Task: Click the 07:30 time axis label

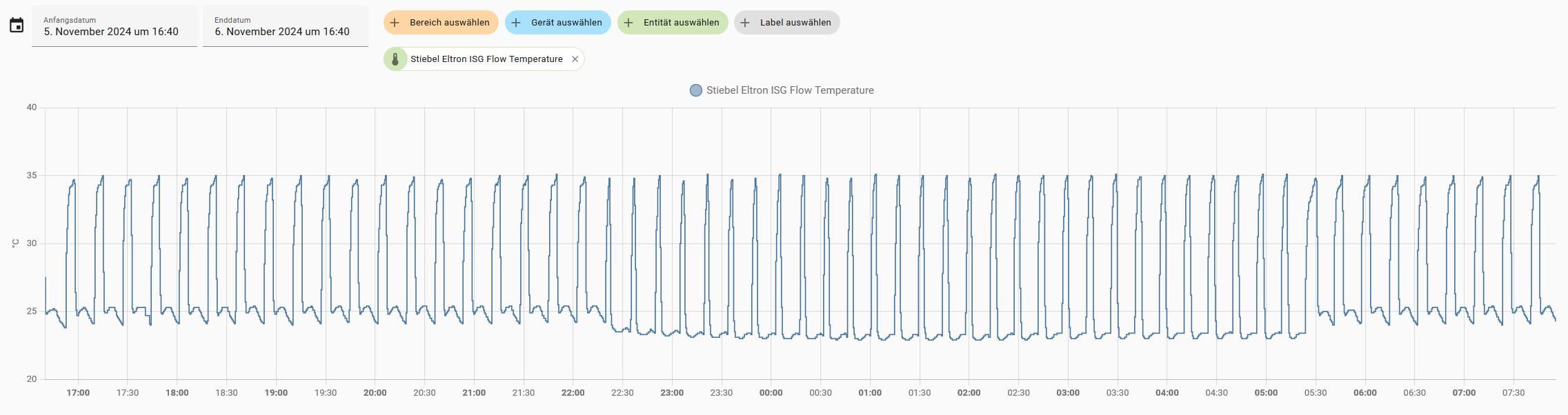Action: pos(1514,393)
